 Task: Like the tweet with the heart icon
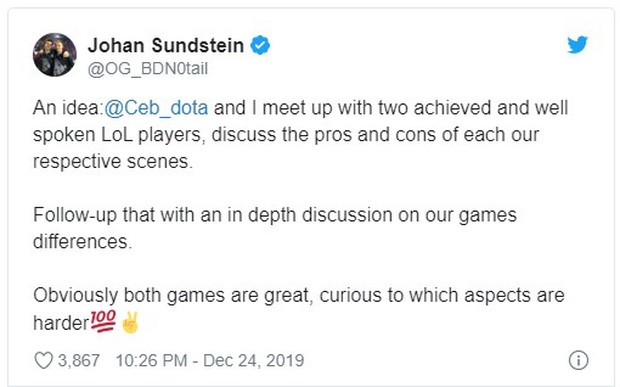point(43,361)
